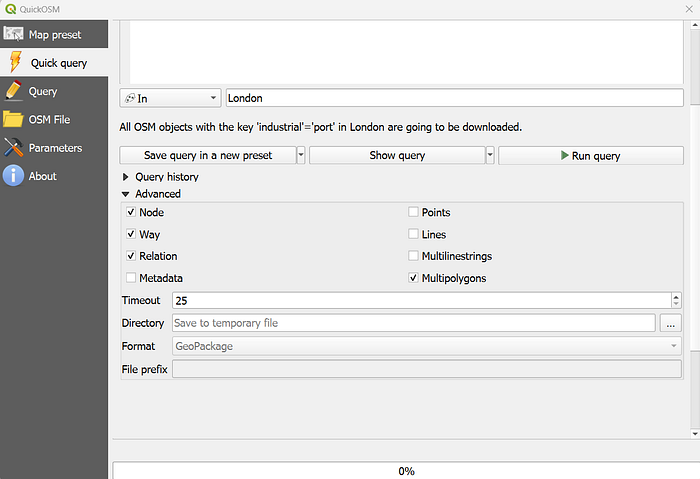Enable the Lines output checkbox
Viewport: 700px width, 479px height.
tap(413, 234)
